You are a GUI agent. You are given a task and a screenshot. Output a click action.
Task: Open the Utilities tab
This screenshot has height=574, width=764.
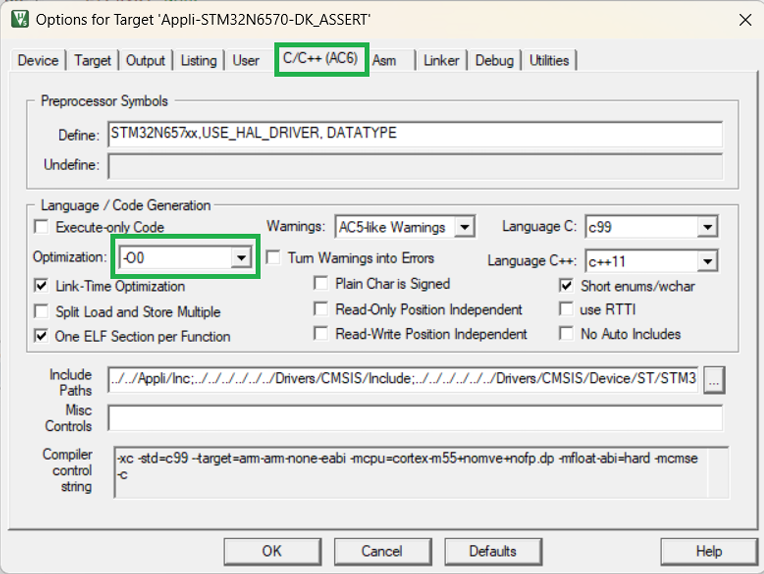(549, 60)
